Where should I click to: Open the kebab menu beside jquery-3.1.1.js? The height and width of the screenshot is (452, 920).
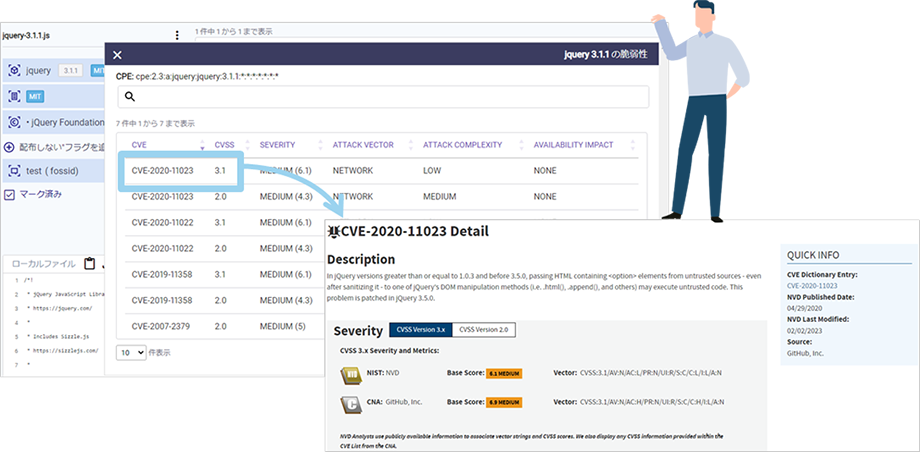click(178, 35)
